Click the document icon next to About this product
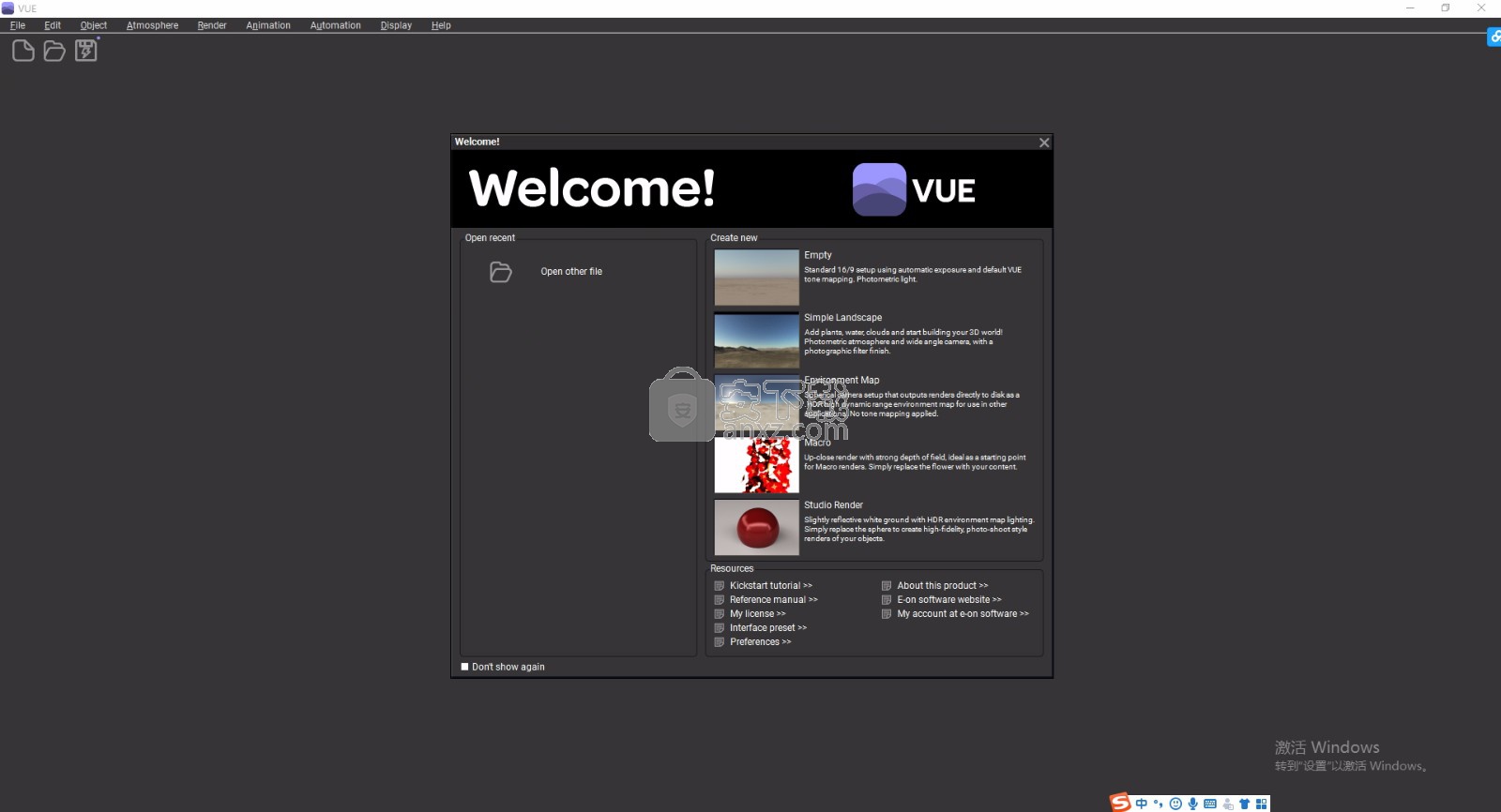Viewport: 1501px width, 812px height. click(887, 586)
